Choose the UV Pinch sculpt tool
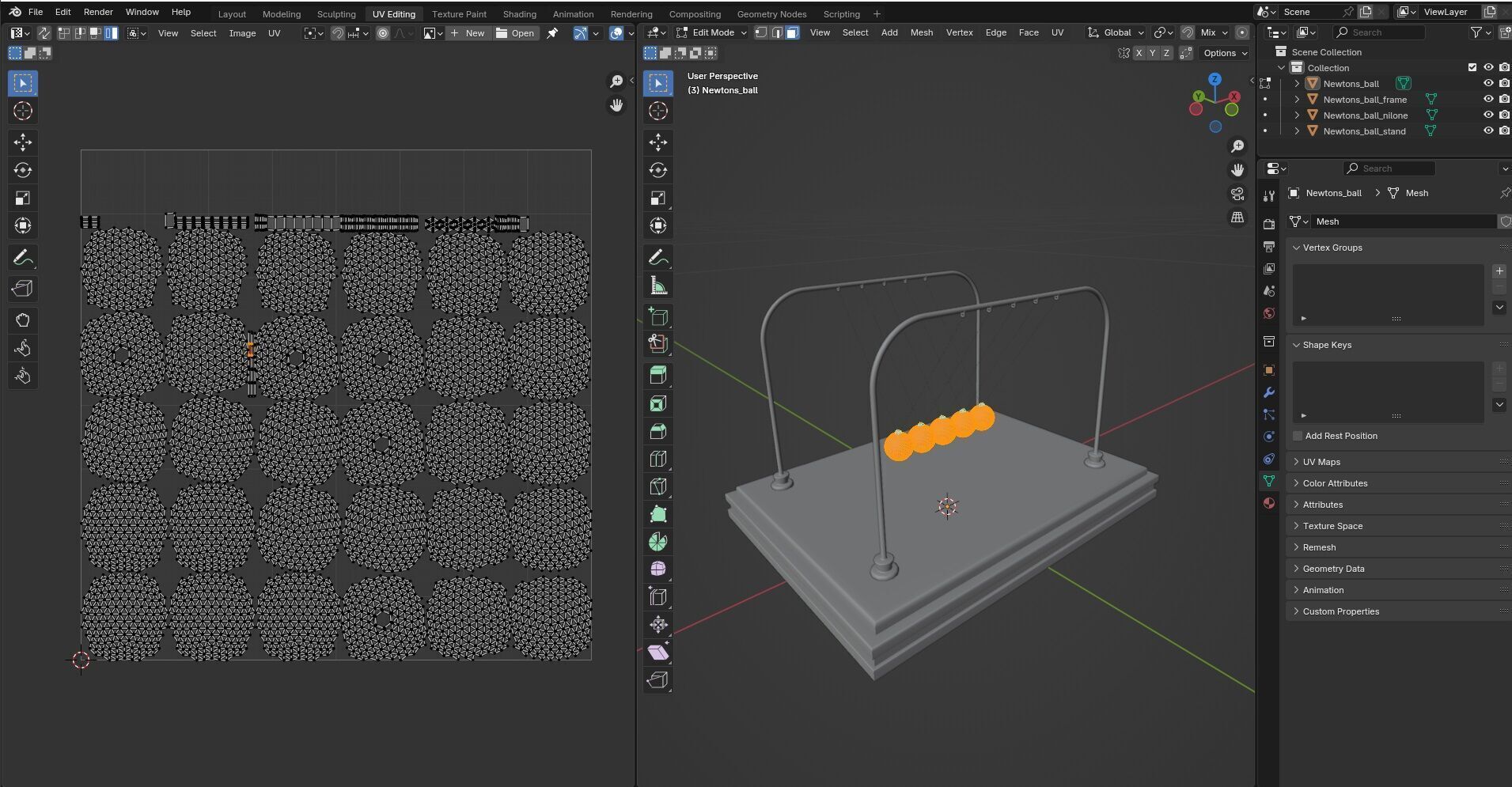1512x787 pixels. click(x=23, y=376)
